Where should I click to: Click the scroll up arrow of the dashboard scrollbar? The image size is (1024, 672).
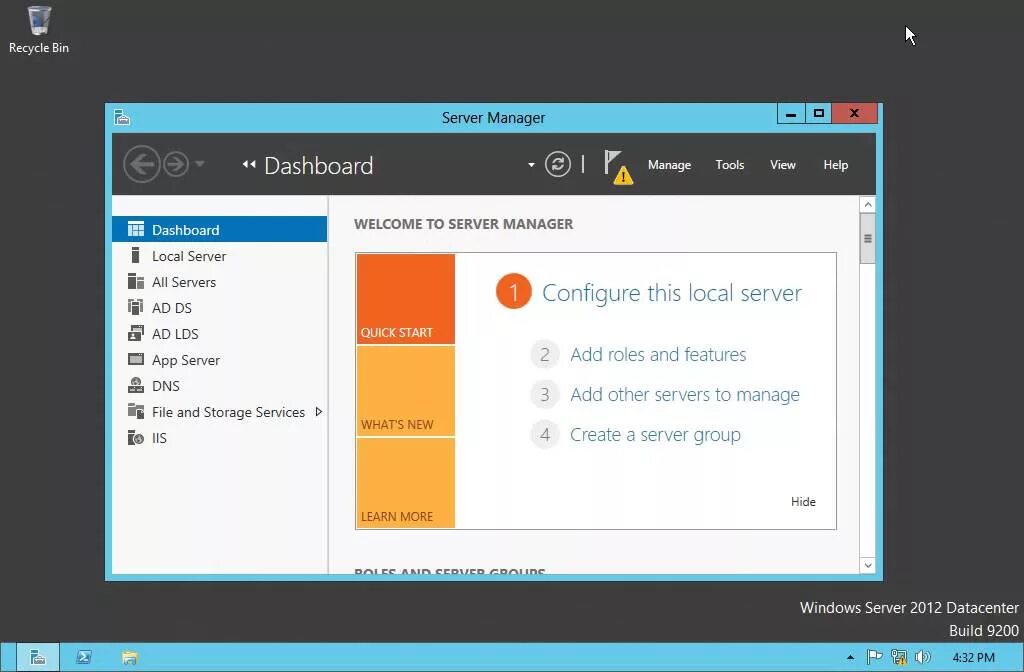pyautogui.click(x=868, y=204)
